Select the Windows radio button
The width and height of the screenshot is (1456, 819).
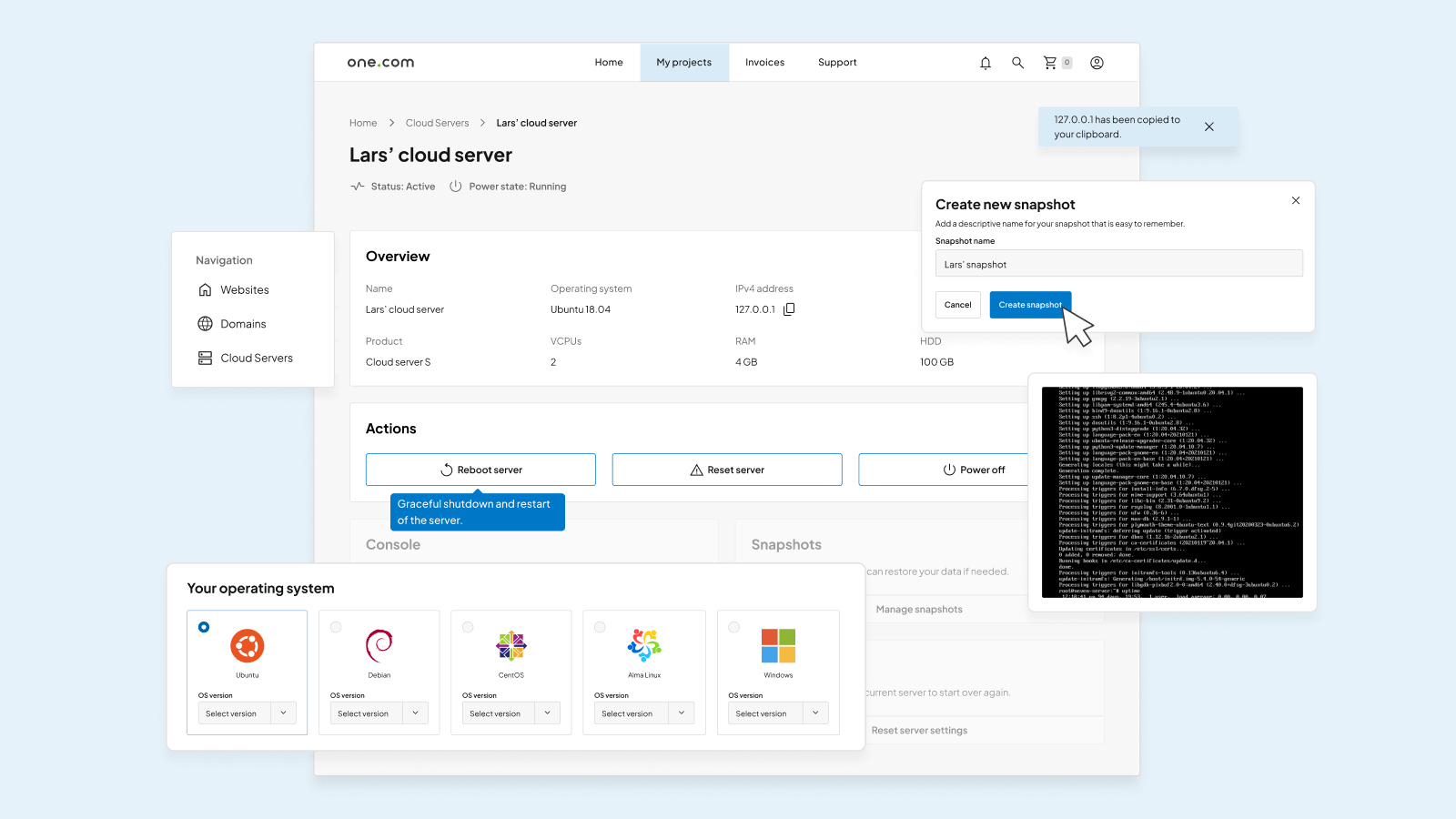[734, 627]
